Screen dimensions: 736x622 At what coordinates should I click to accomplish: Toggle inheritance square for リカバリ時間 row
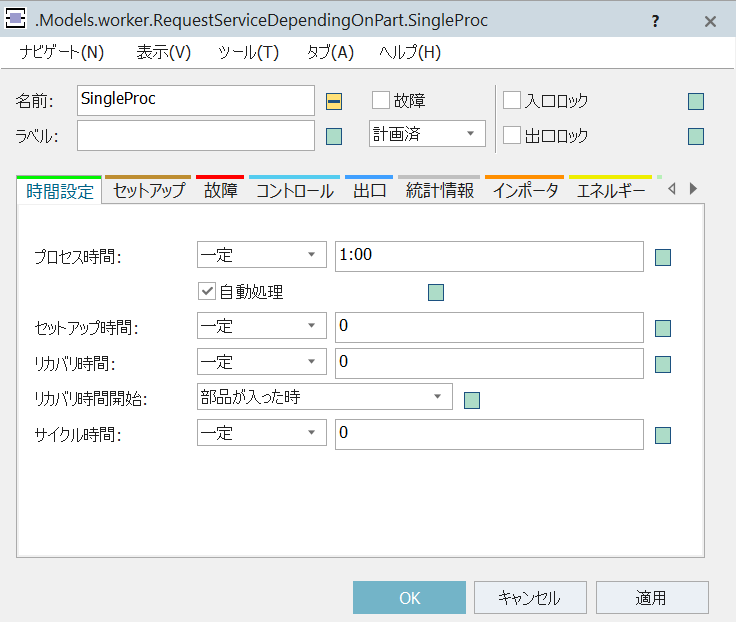(x=663, y=364)
